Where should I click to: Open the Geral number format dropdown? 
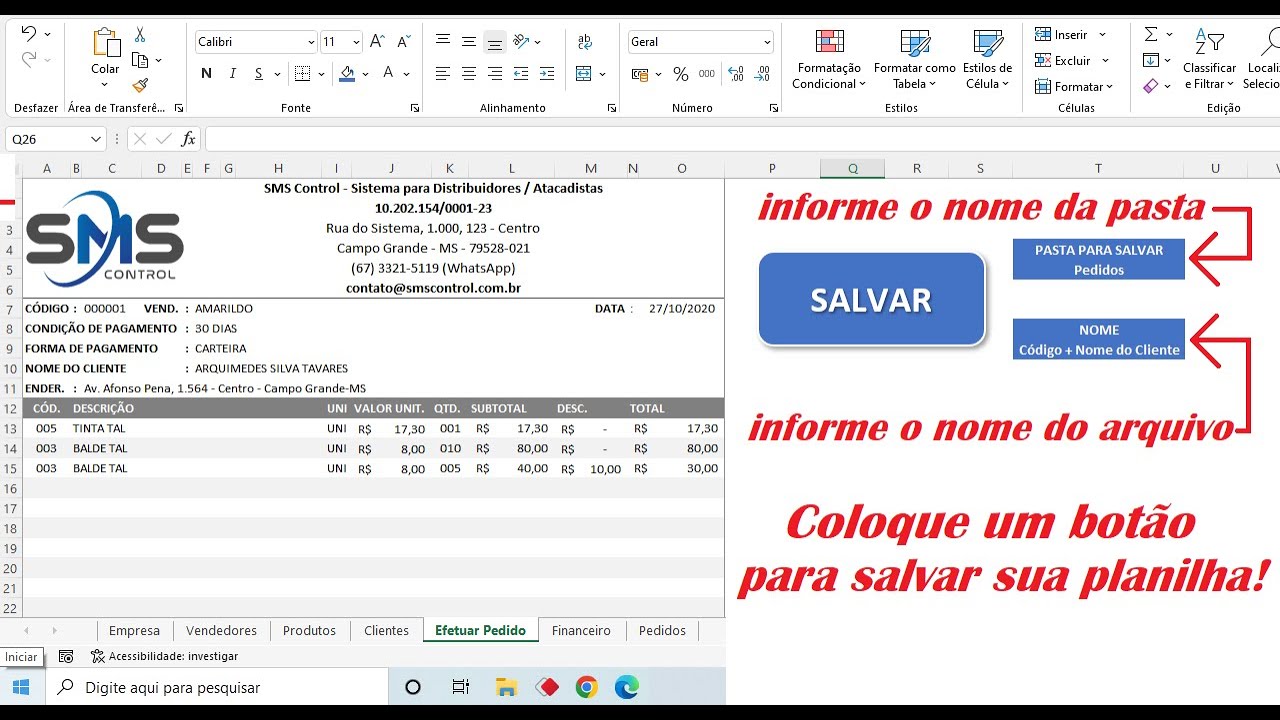767,42
